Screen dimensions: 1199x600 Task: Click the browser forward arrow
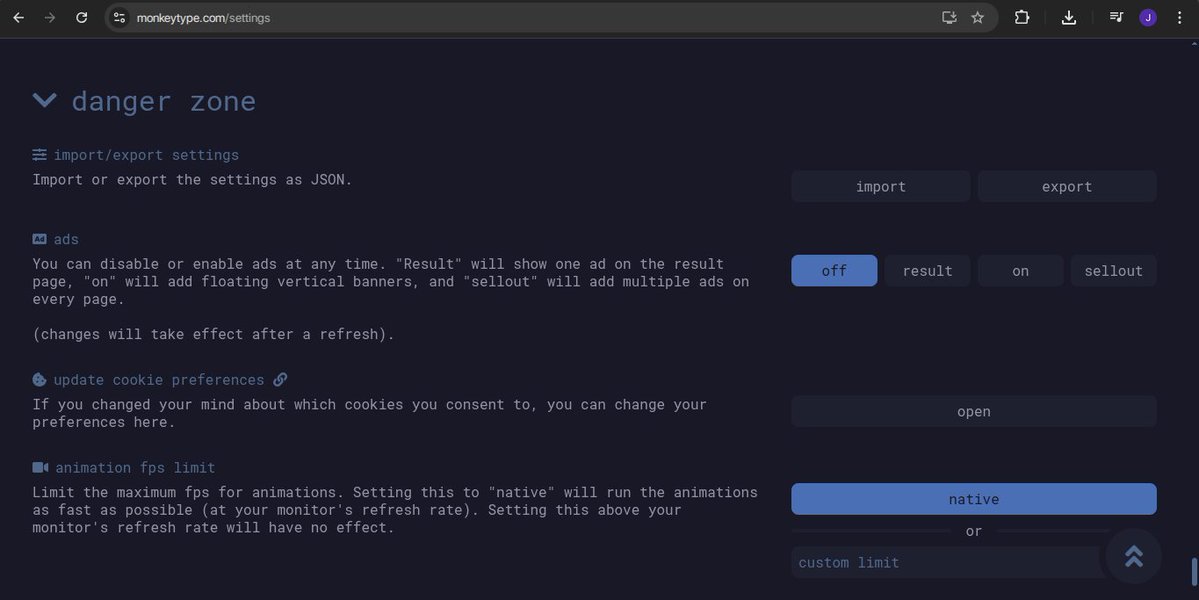[x=50, y=18]
